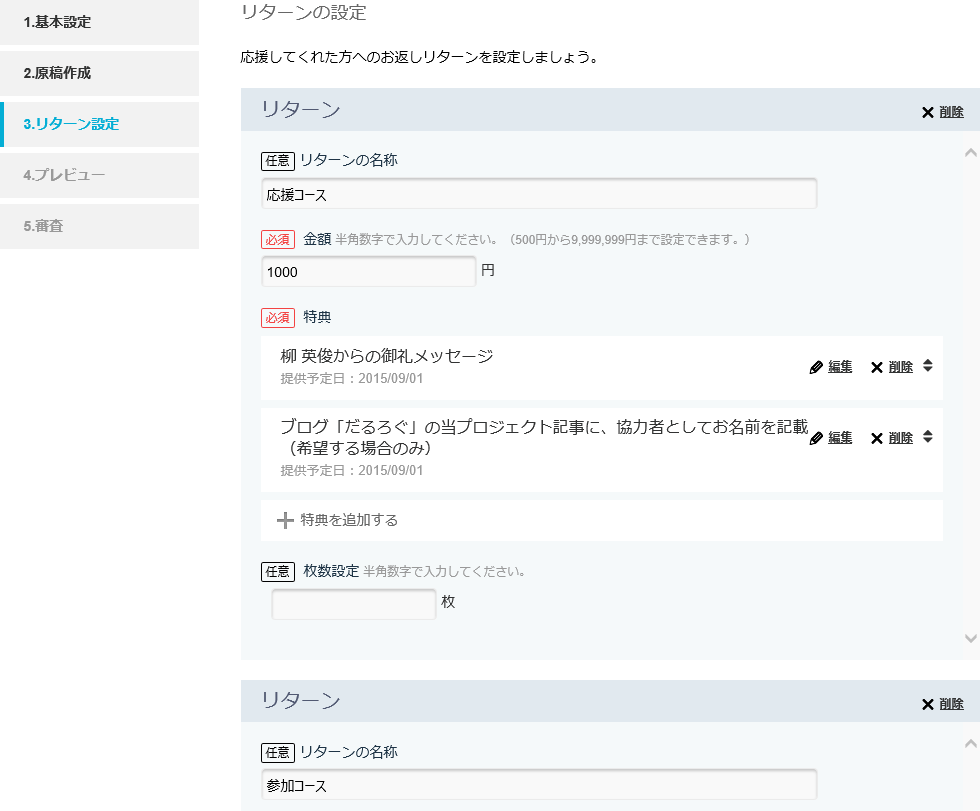Screen dimensions: 980x811
Task: Select the 3.リターン設定 step
Action: pos(99,124)
